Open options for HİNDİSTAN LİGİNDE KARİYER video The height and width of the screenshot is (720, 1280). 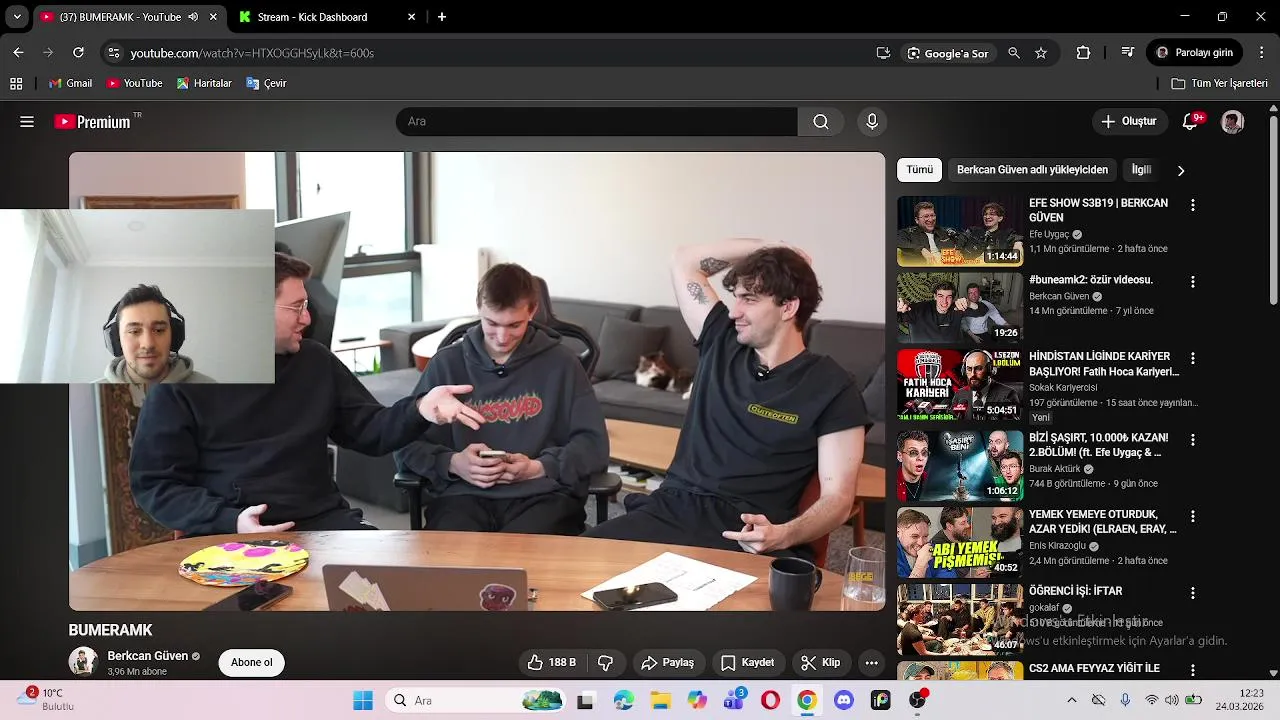coord(1192,358)
